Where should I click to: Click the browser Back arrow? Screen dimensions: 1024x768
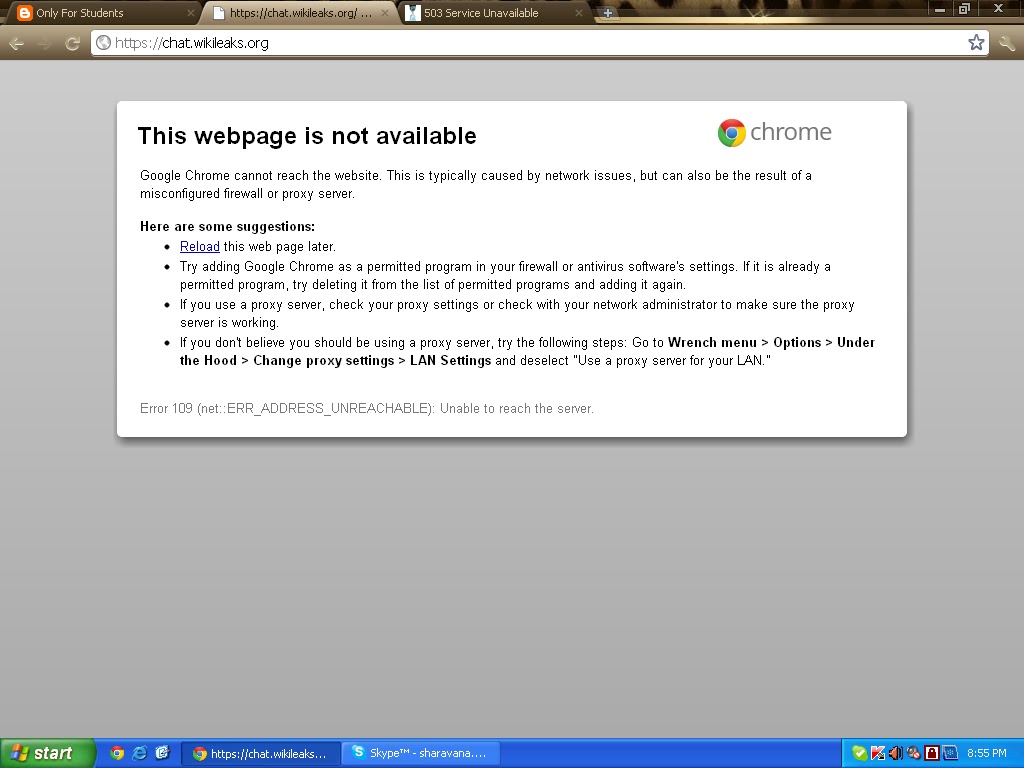(17, 43)
